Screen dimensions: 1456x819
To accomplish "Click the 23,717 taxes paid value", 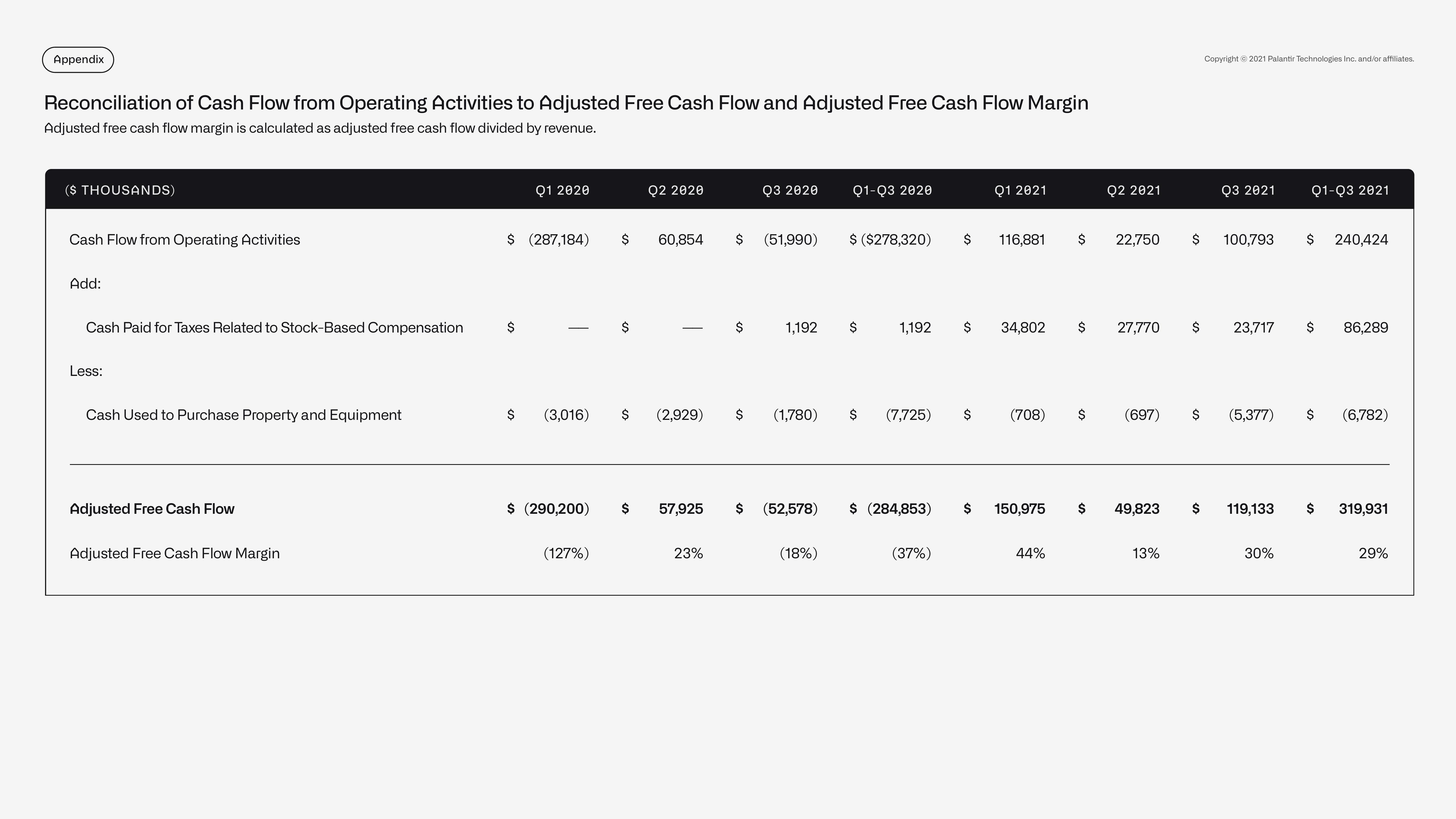I will [x=1254, y=328].
